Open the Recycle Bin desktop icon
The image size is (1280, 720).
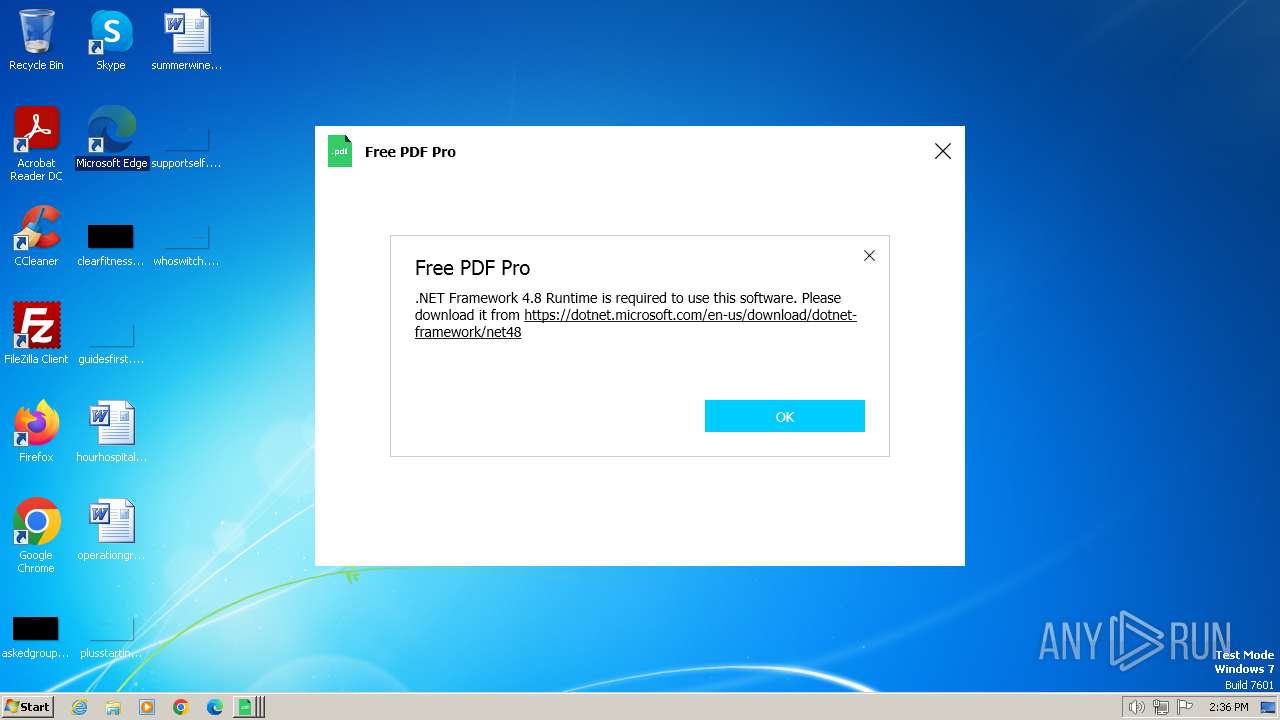36,40
